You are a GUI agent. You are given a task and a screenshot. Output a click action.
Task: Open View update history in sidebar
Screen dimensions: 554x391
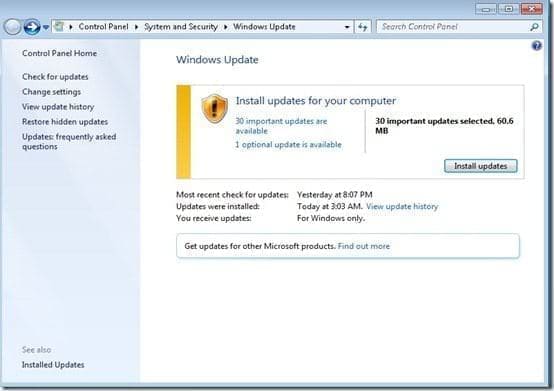coord(58,107)
